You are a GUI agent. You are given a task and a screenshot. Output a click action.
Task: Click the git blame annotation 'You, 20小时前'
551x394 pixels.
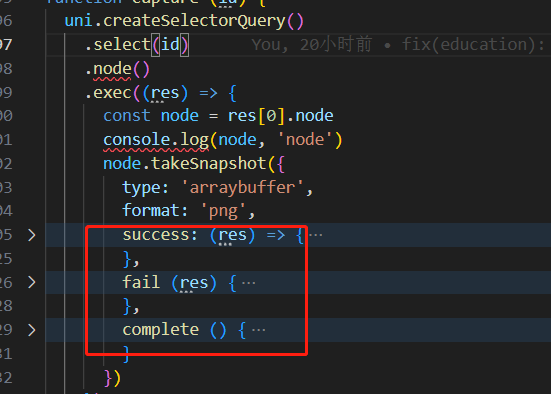[312, 45]
